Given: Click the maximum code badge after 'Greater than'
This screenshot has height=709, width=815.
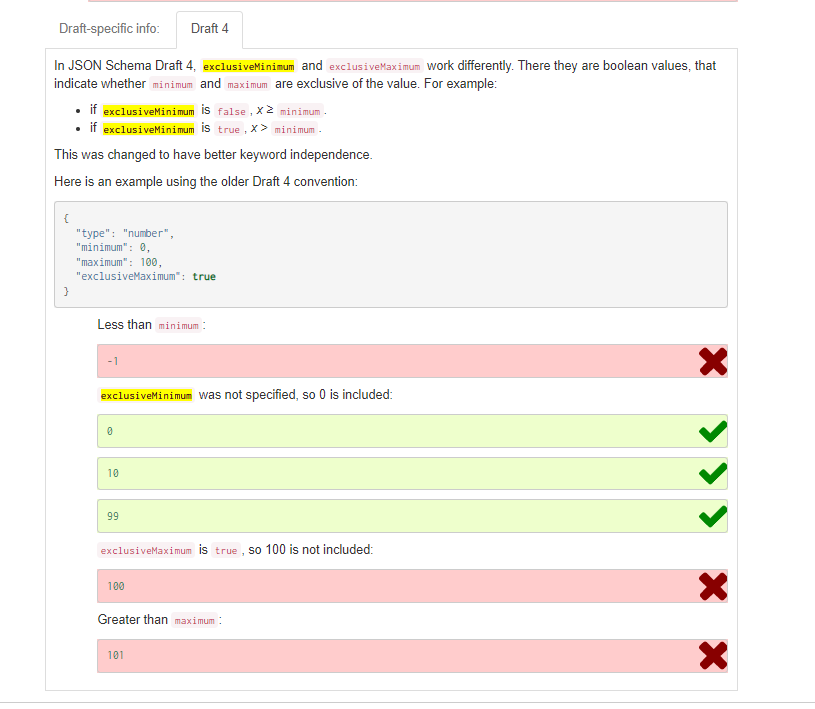Looking at the screenshot, I should pyautogui.click(x=194, y=619).
